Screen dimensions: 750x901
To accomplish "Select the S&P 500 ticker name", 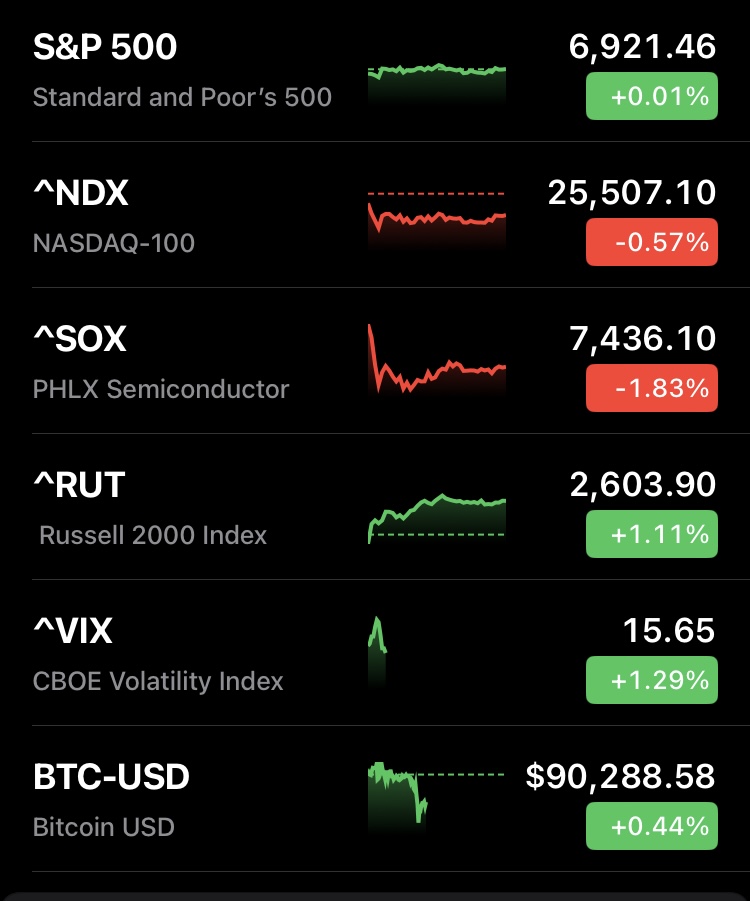I will [x=105, y=47].
